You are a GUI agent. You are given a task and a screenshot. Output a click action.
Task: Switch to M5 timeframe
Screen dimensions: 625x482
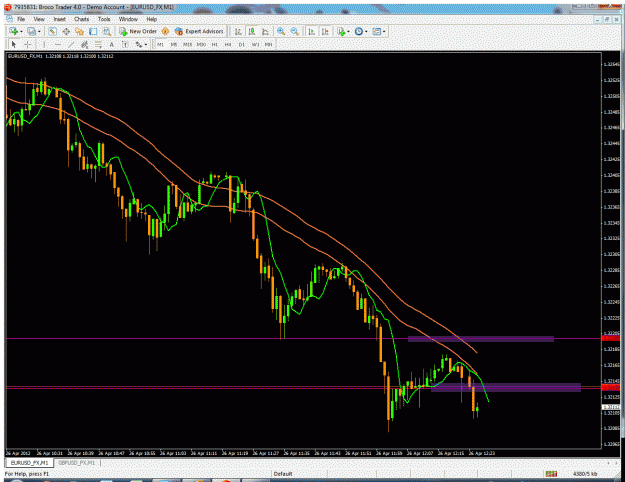[174, 45]
